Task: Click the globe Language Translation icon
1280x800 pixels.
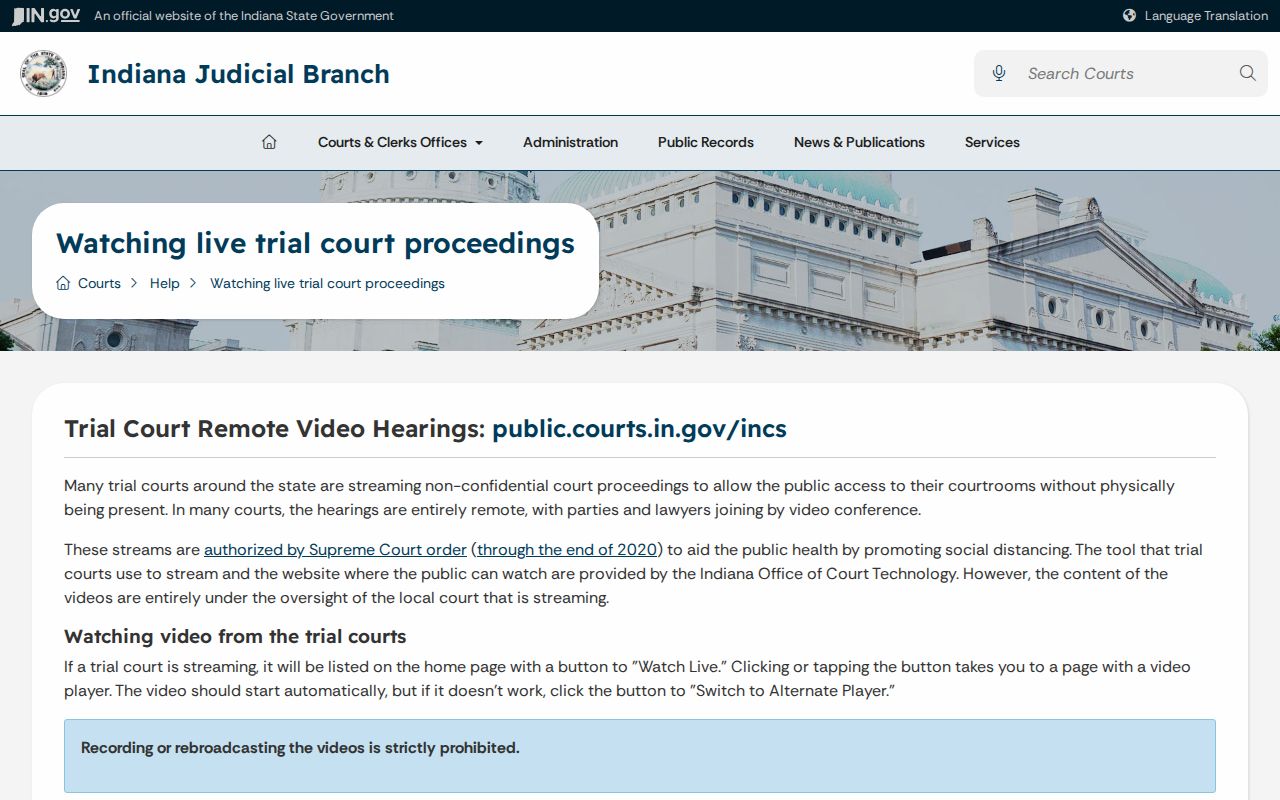Action: point(1129,16)
